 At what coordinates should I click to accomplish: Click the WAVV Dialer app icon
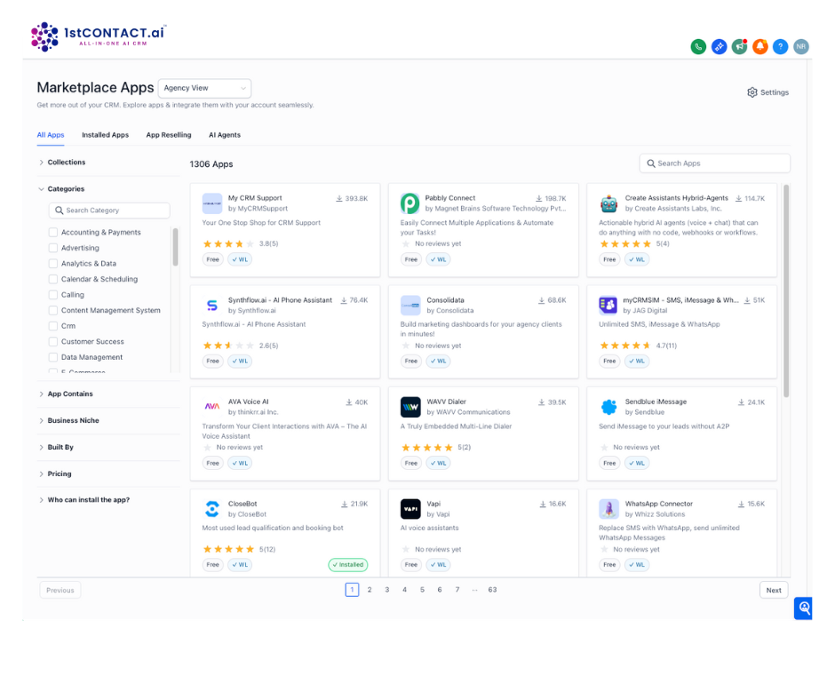point(410,407)
